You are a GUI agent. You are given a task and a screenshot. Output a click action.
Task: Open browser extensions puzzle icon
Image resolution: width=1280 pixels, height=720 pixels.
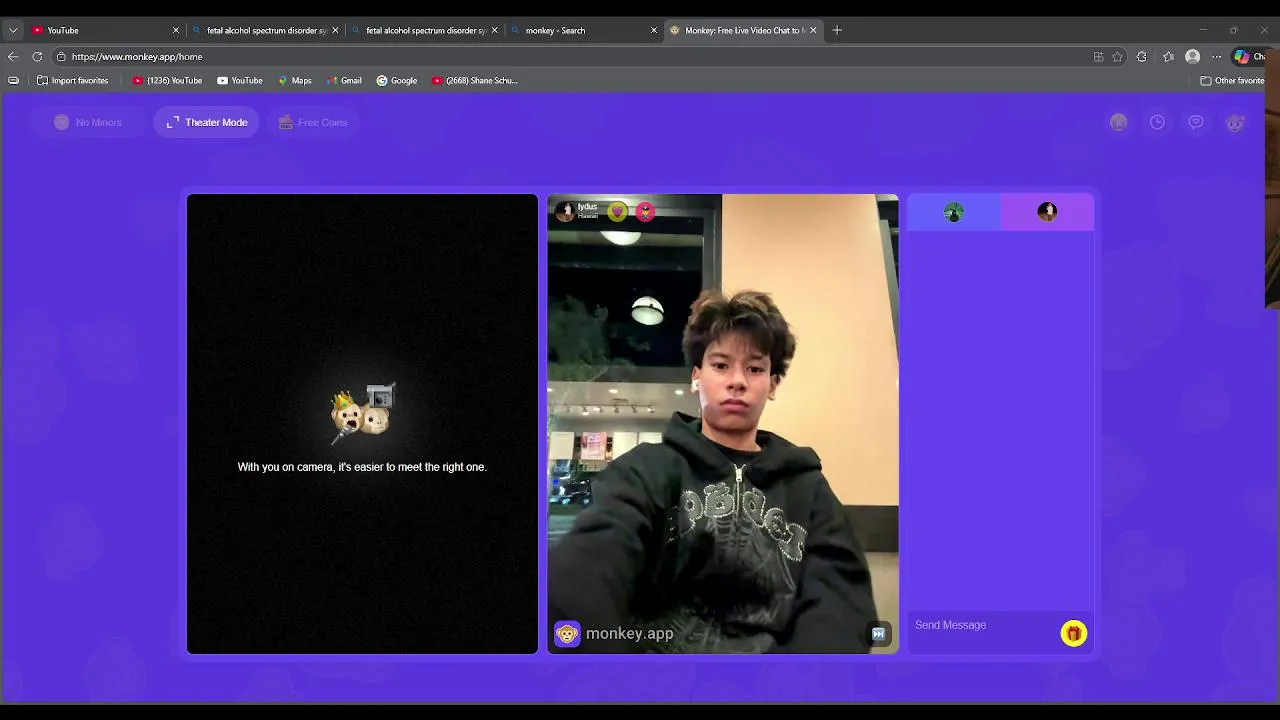coord(1142,57)
